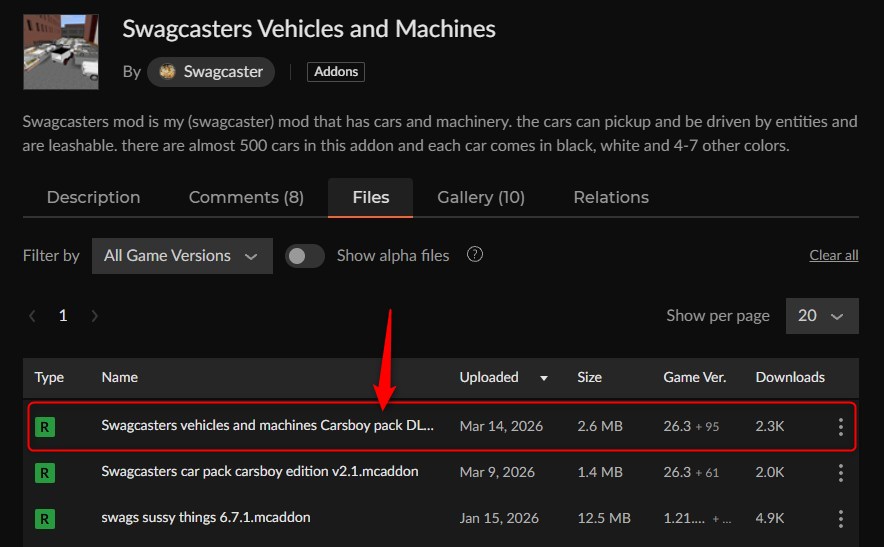Sort by Uploaded column header
The image size is (884, 547).
pos(489,377)
